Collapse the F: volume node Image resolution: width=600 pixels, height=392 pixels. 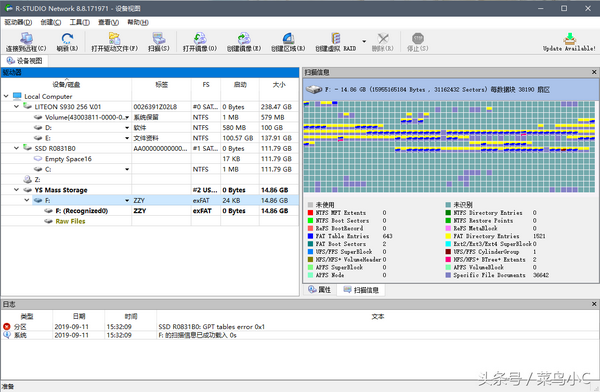[27, 200]
